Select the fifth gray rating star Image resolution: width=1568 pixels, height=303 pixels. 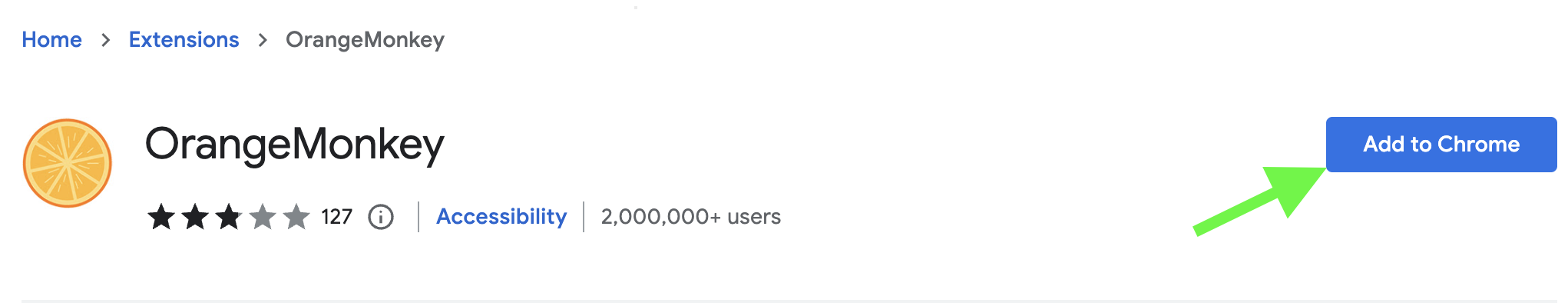(x=296, y=217)
